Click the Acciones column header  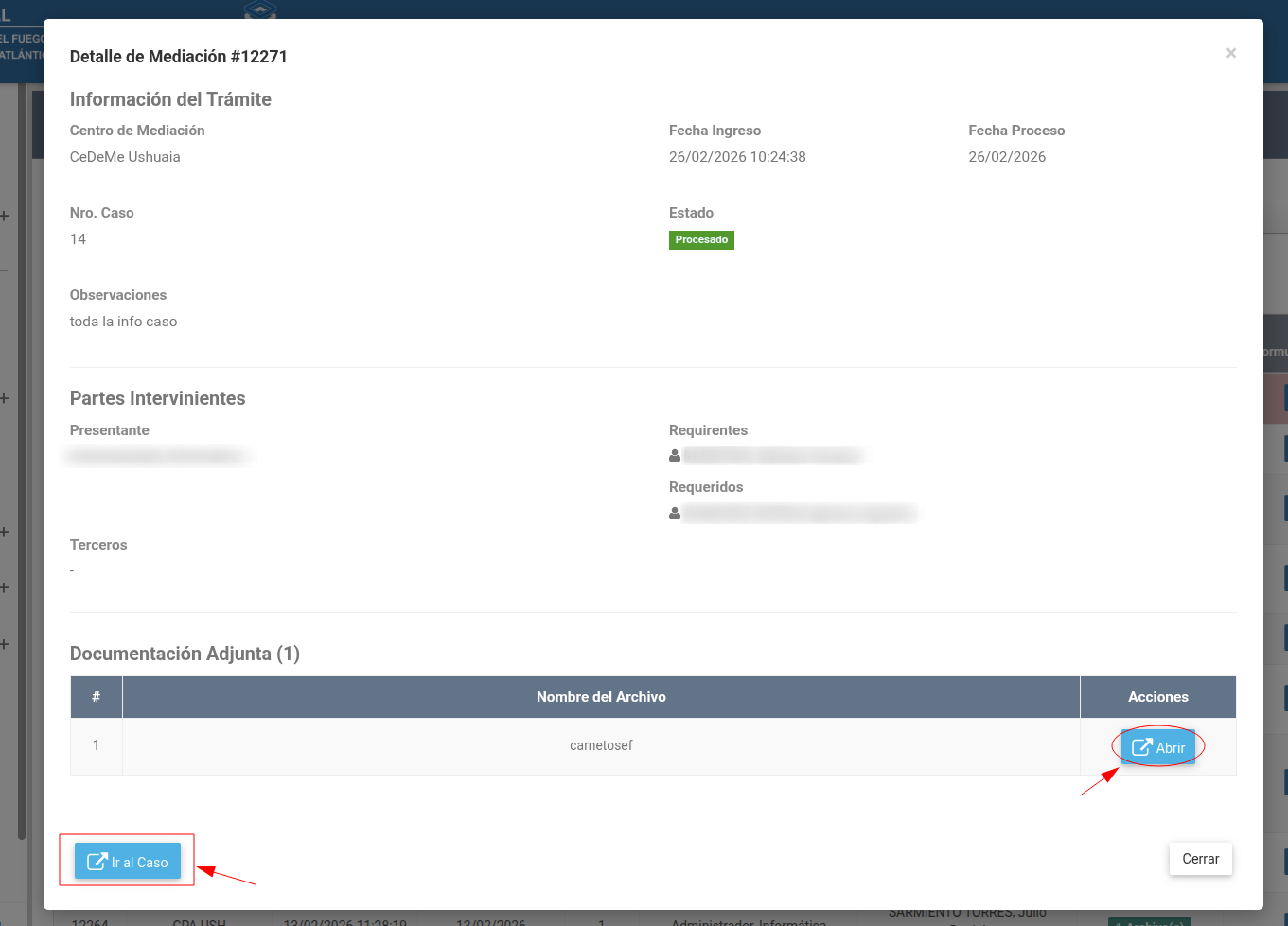pyautogui.click(x=1157, y=697)
